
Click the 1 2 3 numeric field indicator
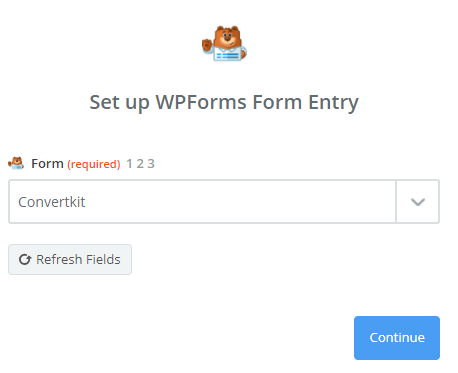click(x=140, y=164)
